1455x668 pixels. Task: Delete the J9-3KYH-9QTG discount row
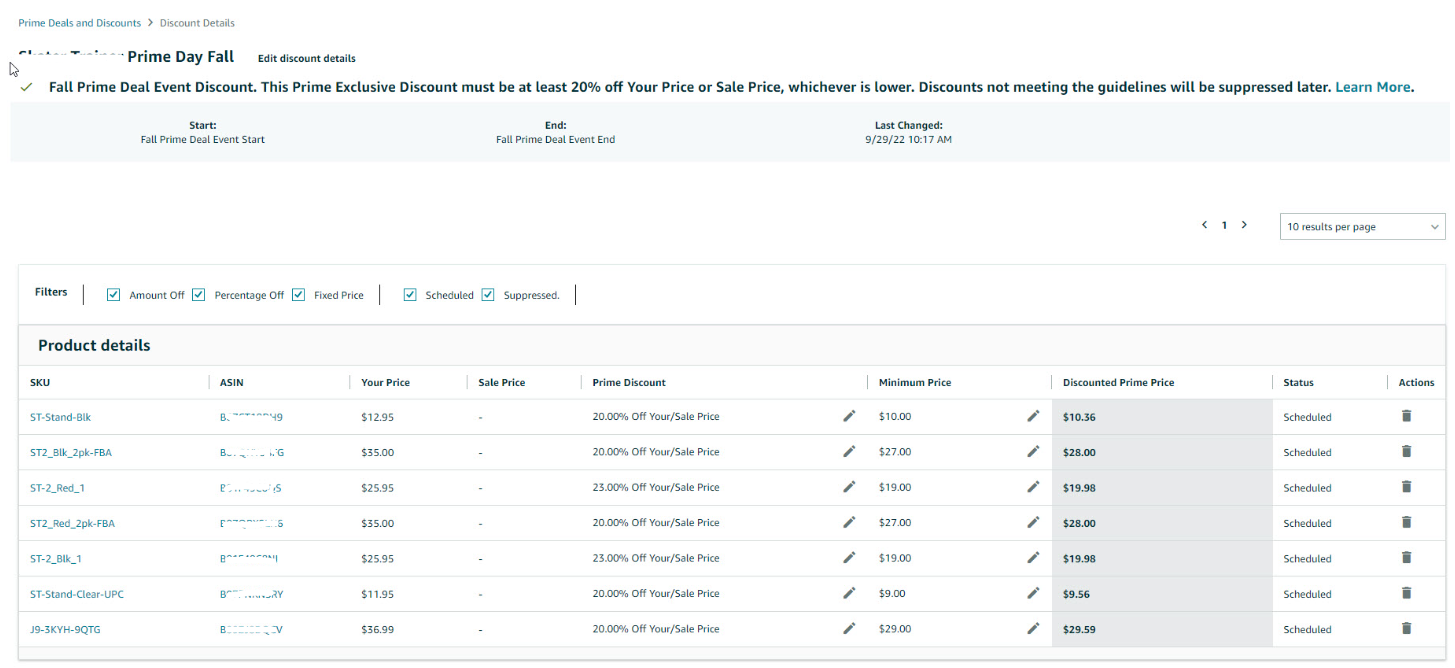click(x=1406, y=629)
